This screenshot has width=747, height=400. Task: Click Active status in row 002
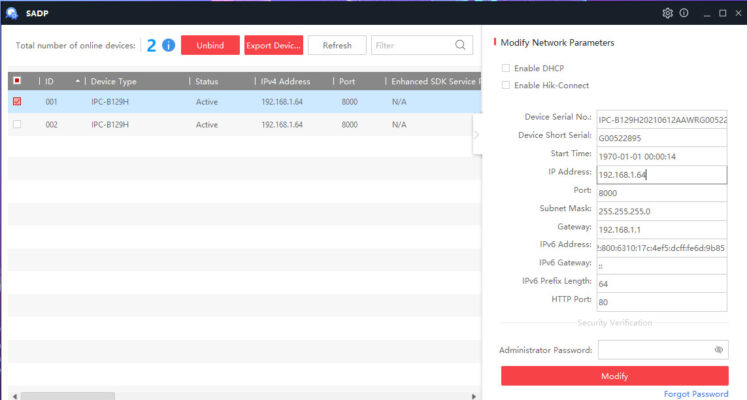tap(207, 125)
